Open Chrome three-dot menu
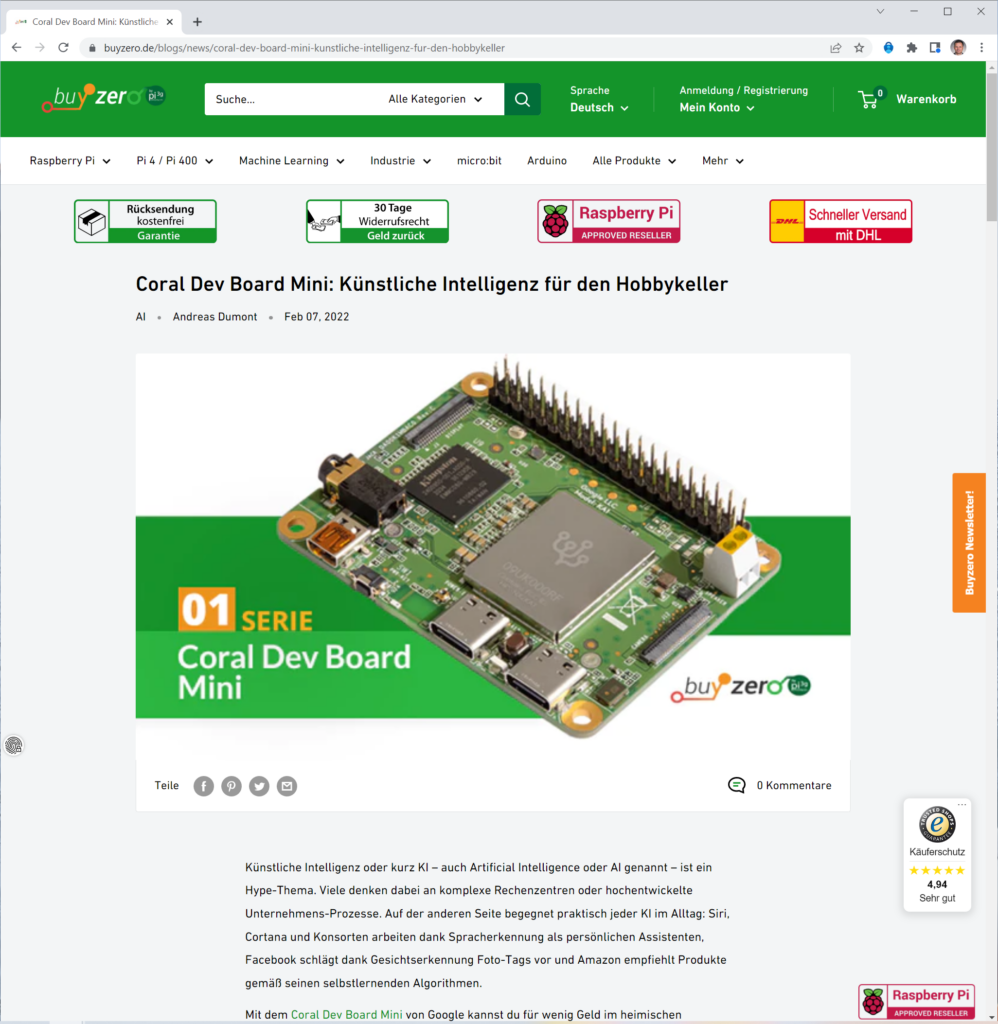Screen dimensions: 998x1024 pyautogui.click(x=982, y=48)
